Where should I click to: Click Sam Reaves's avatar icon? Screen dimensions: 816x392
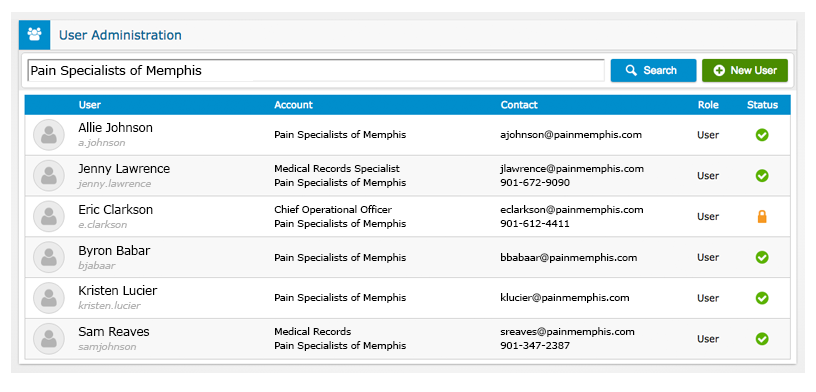[x=49, y=339]
